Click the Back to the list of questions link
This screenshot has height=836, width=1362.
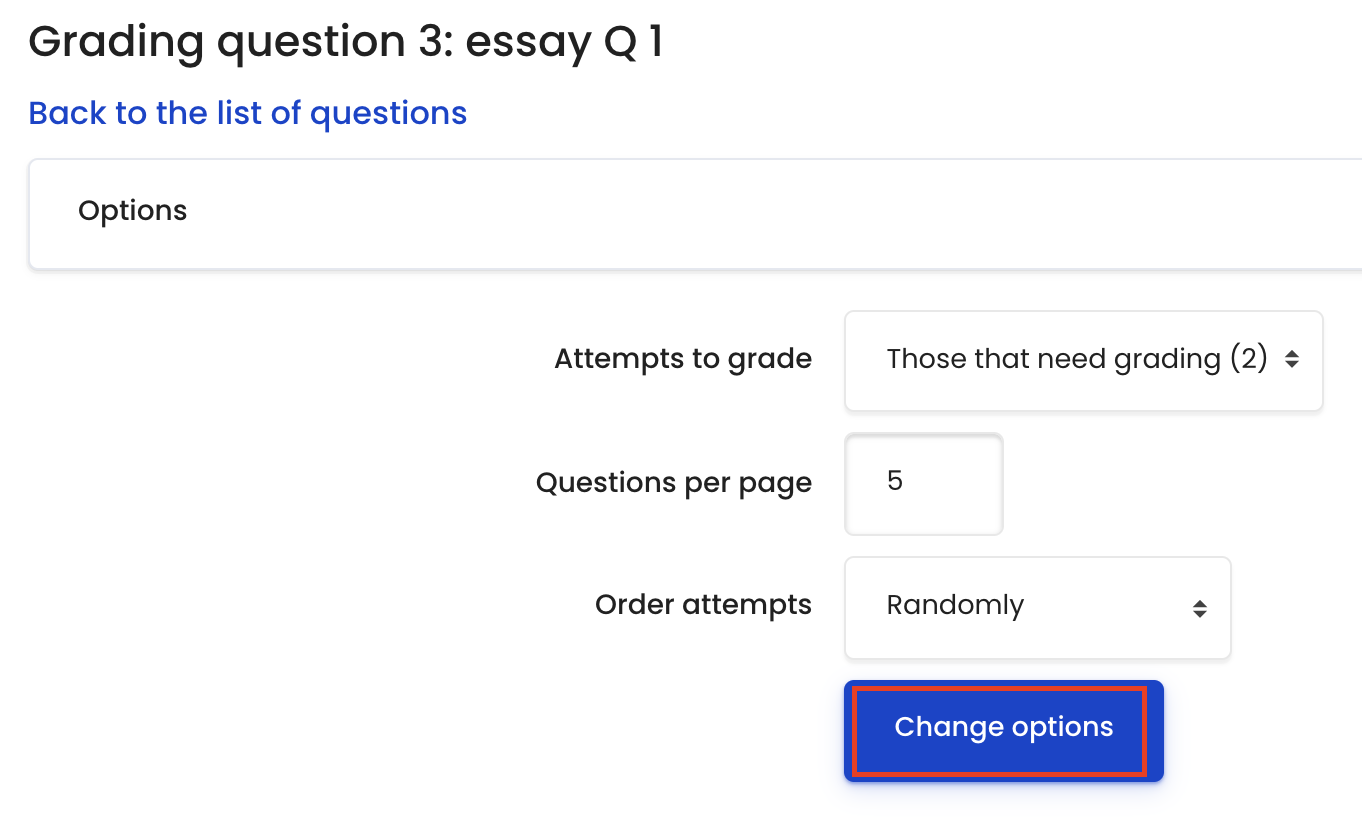click(247, 113)
